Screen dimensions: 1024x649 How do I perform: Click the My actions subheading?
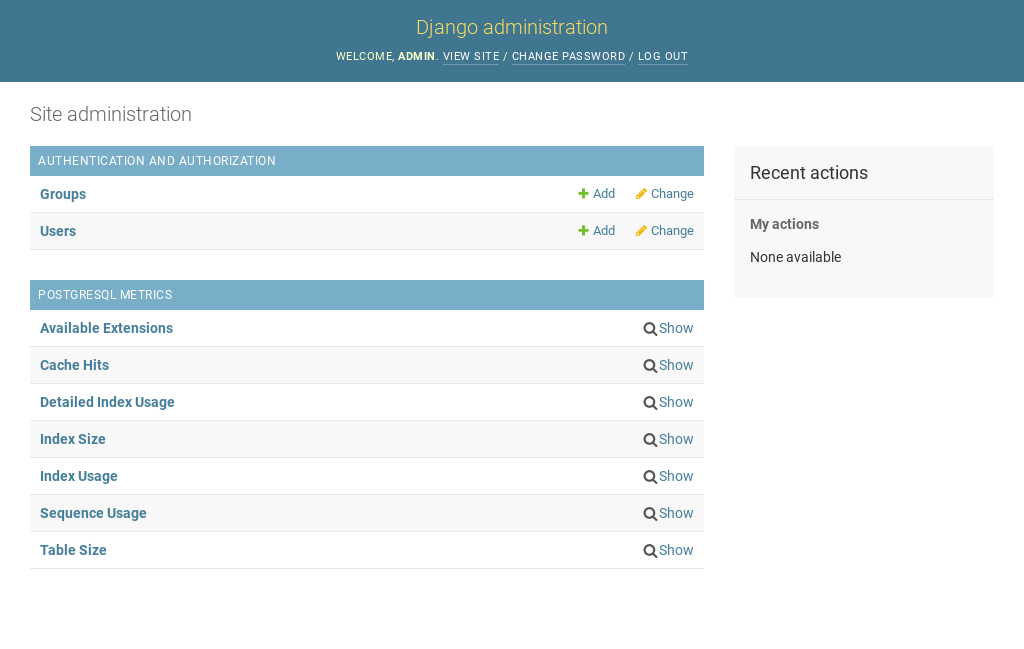click(784, 225)
